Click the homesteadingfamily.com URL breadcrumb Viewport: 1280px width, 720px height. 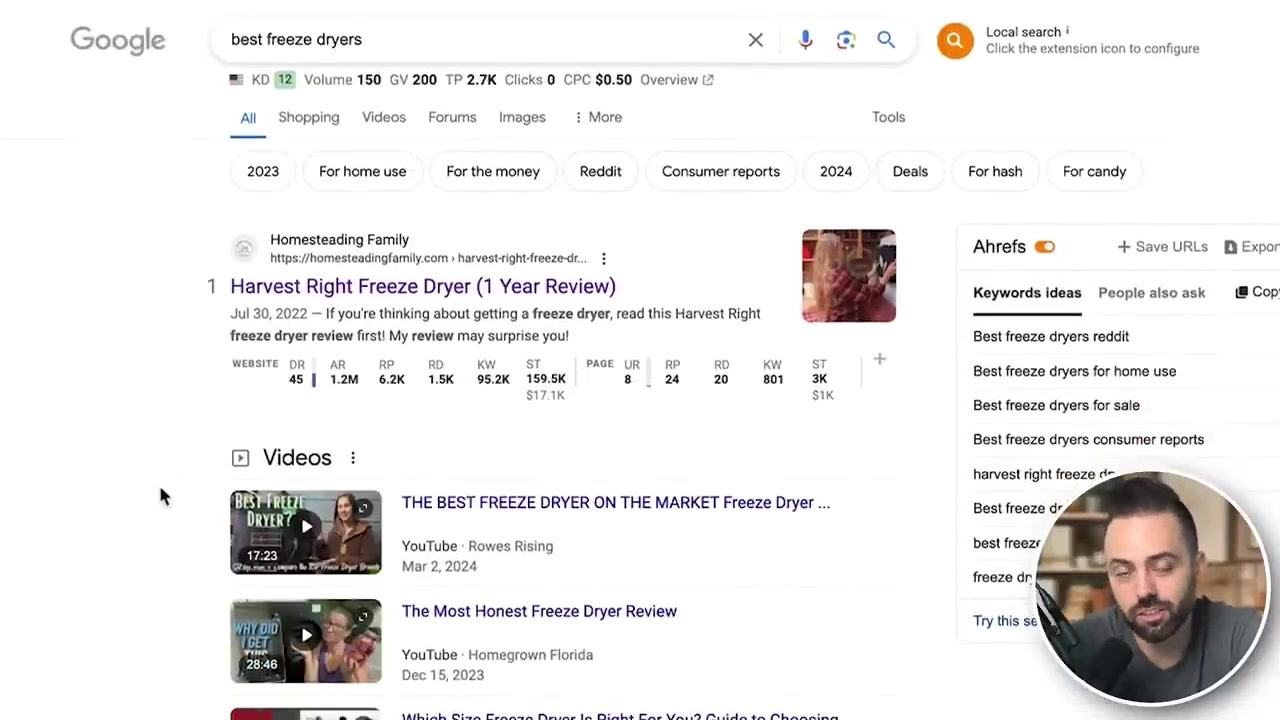428,258
